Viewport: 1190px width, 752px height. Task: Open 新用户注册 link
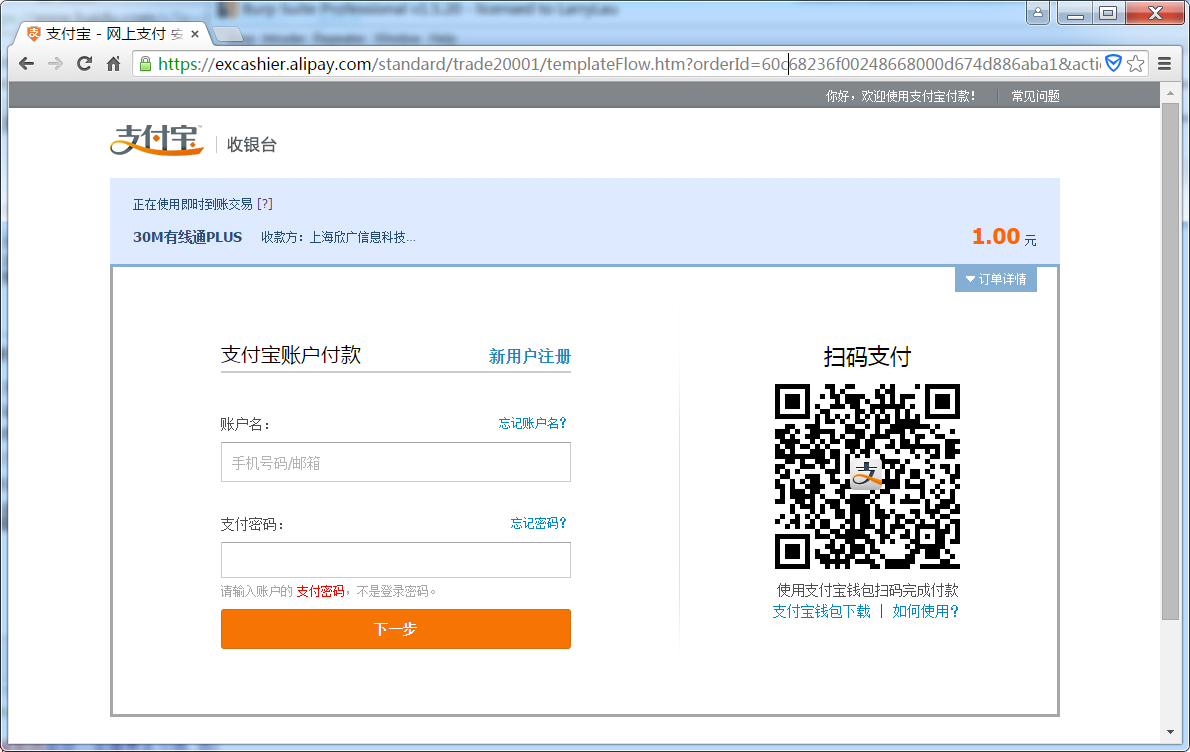pos(530,356)
